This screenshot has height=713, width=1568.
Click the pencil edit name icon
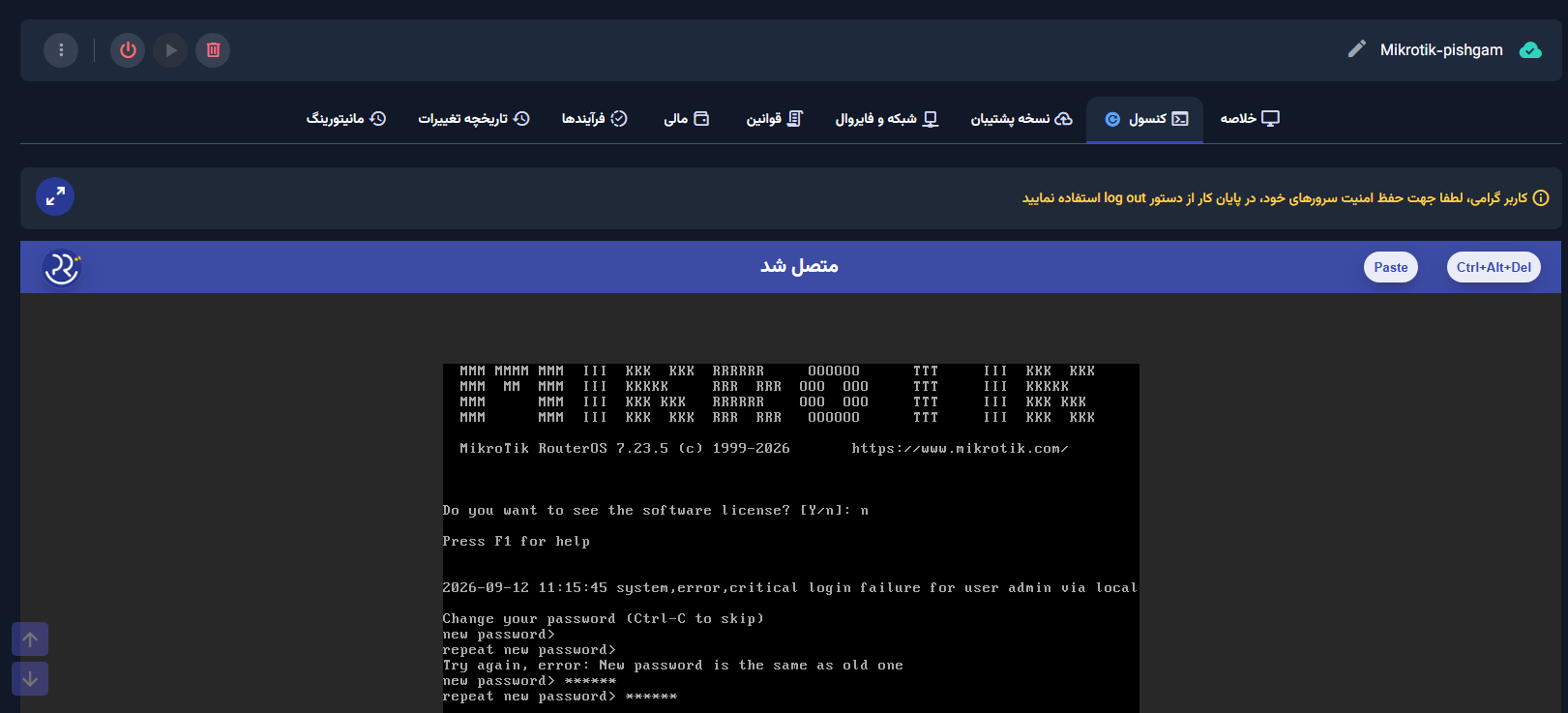[x=1357, y=48]
